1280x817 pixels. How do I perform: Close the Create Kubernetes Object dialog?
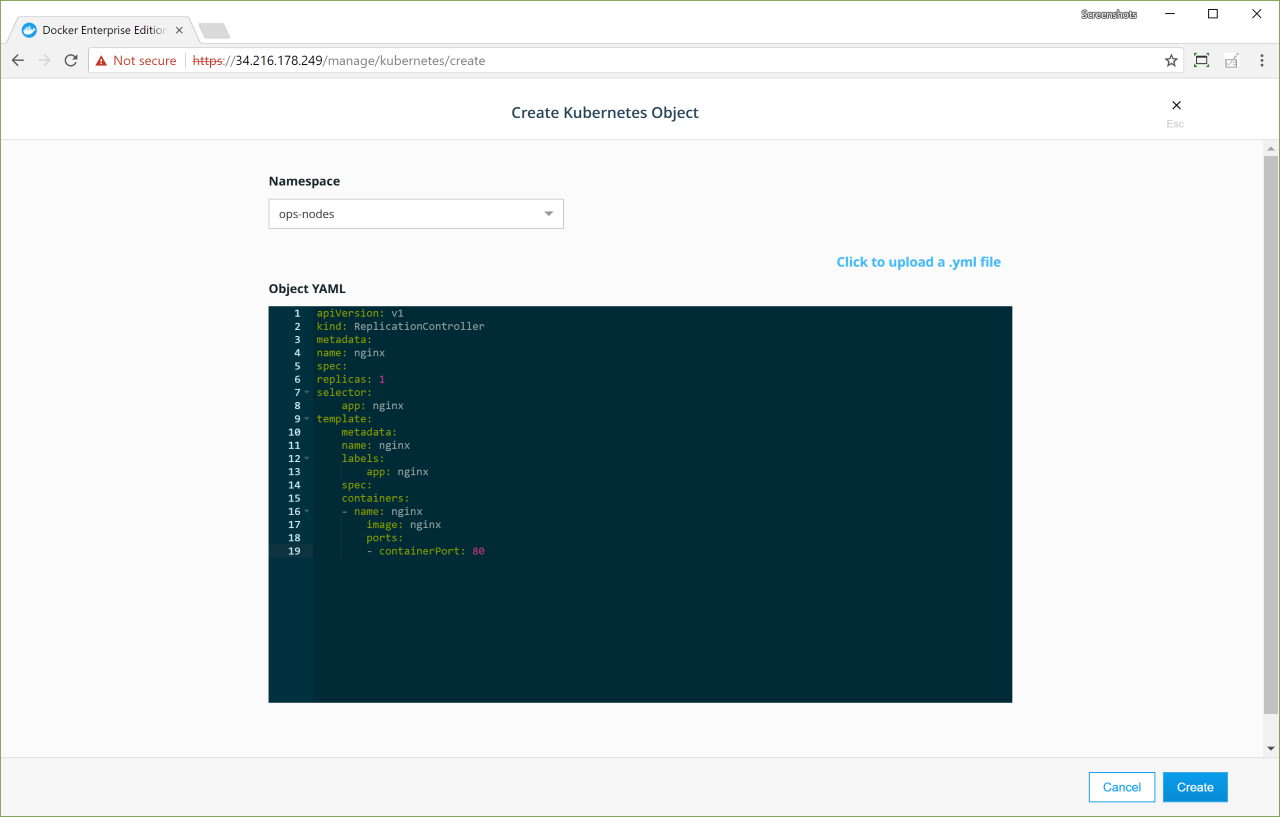(1176, 106)
